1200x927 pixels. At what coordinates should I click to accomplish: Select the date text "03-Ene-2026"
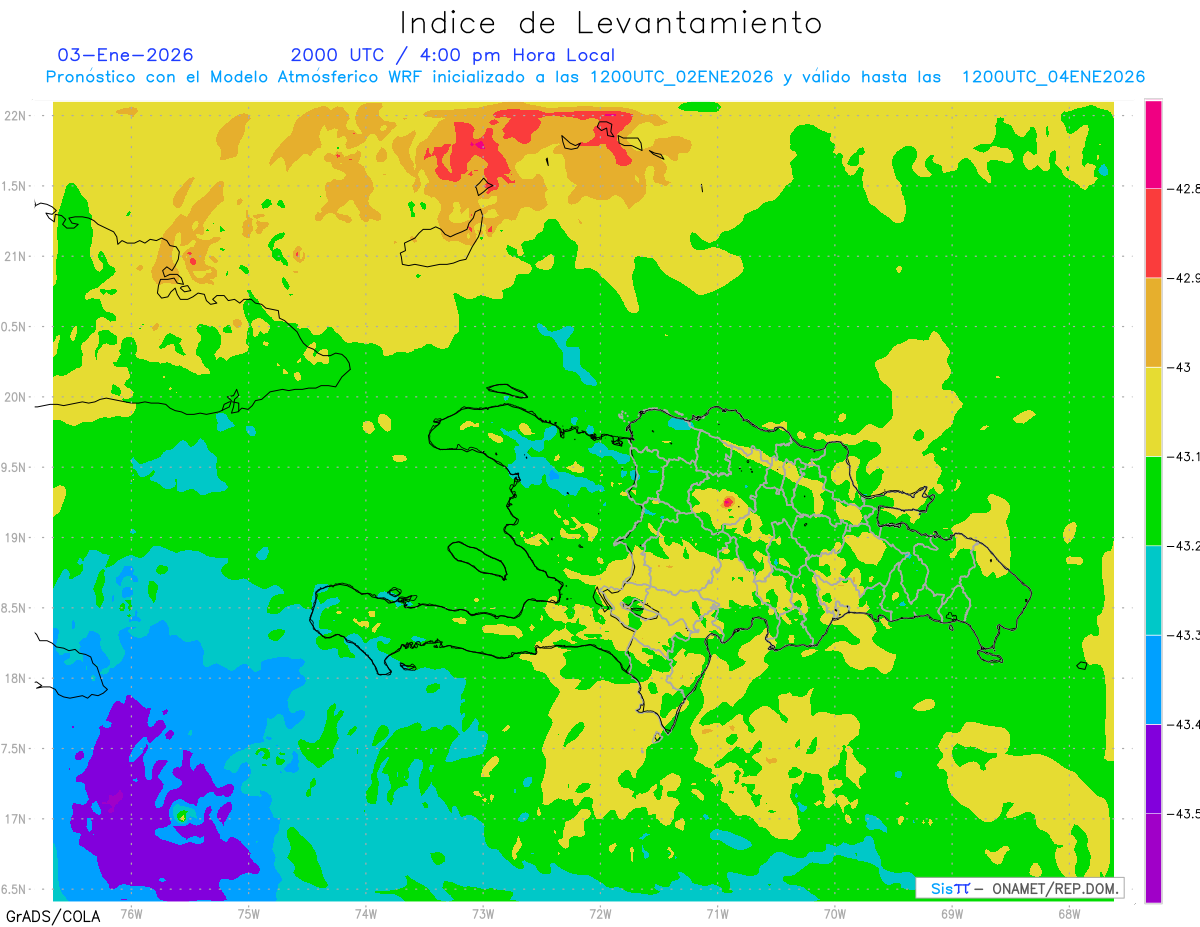click(125, 55)
